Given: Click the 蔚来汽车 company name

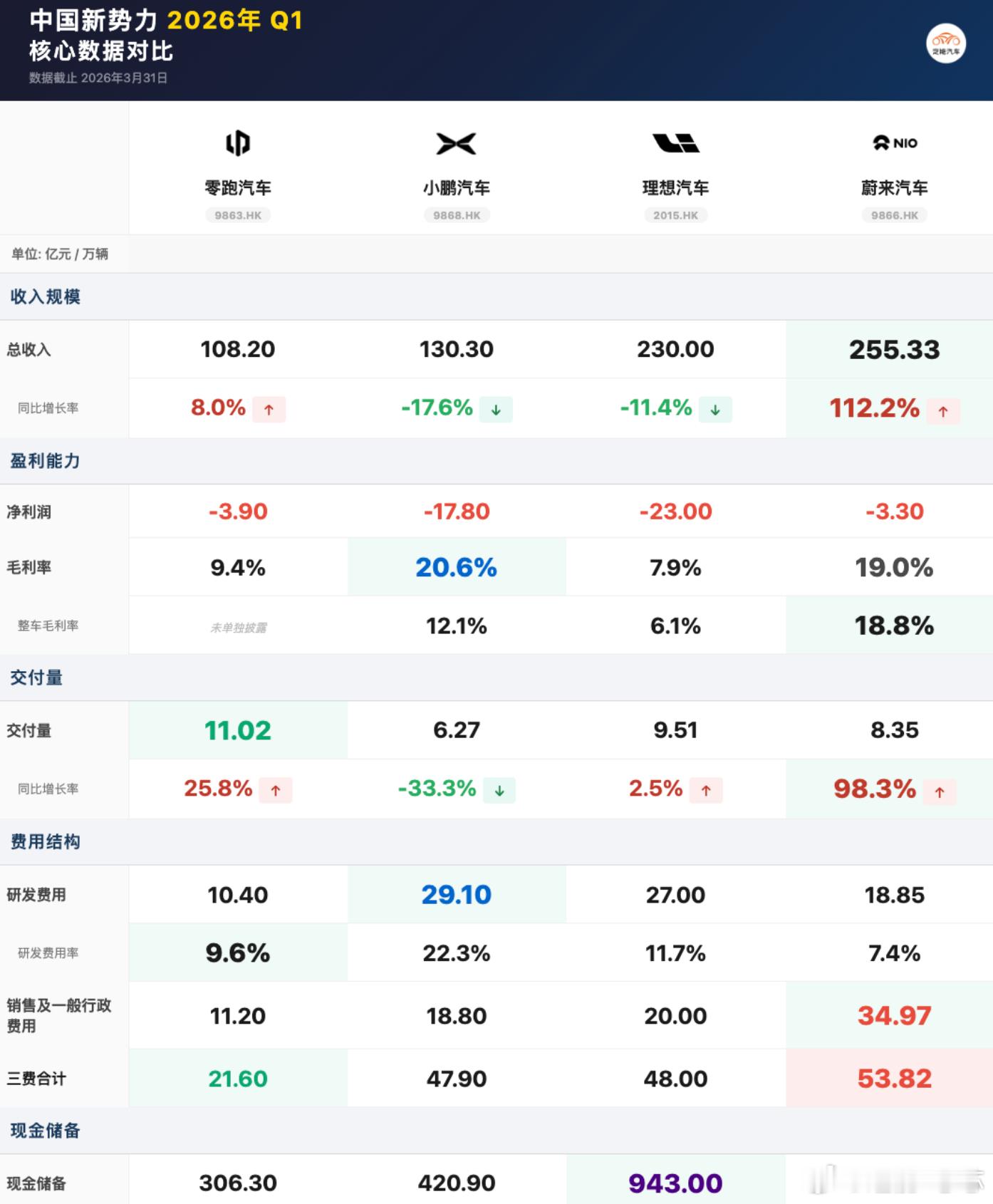Looking at the screenshot, I should tap(895, 188).
